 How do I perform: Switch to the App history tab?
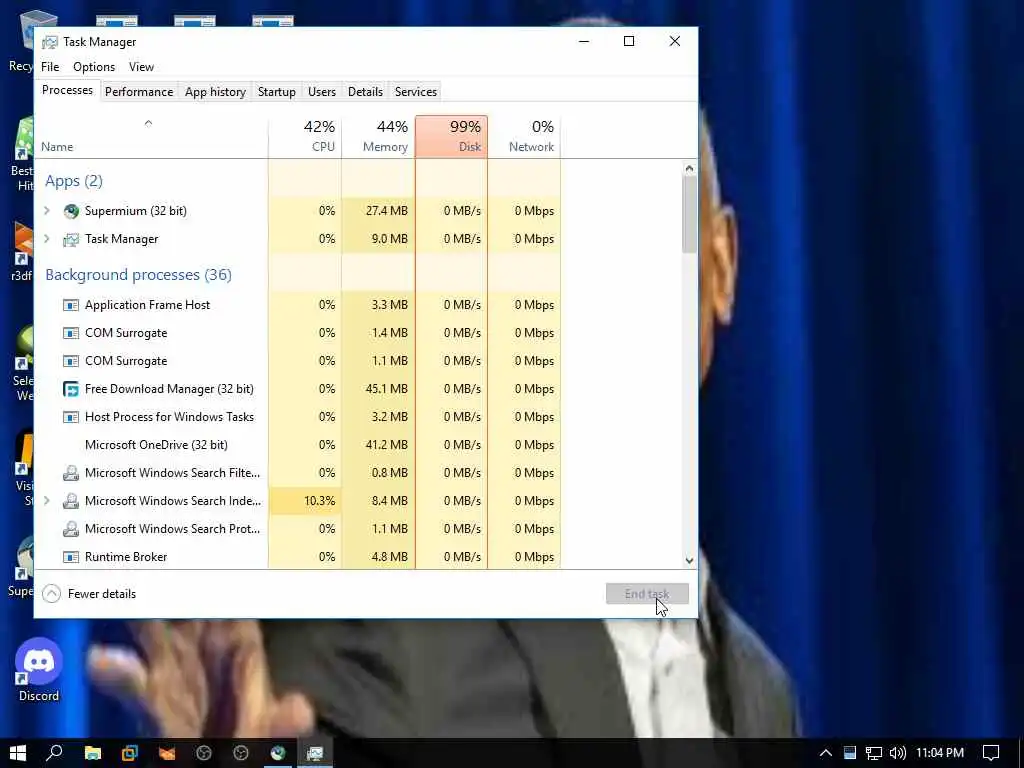click(216, 91)
